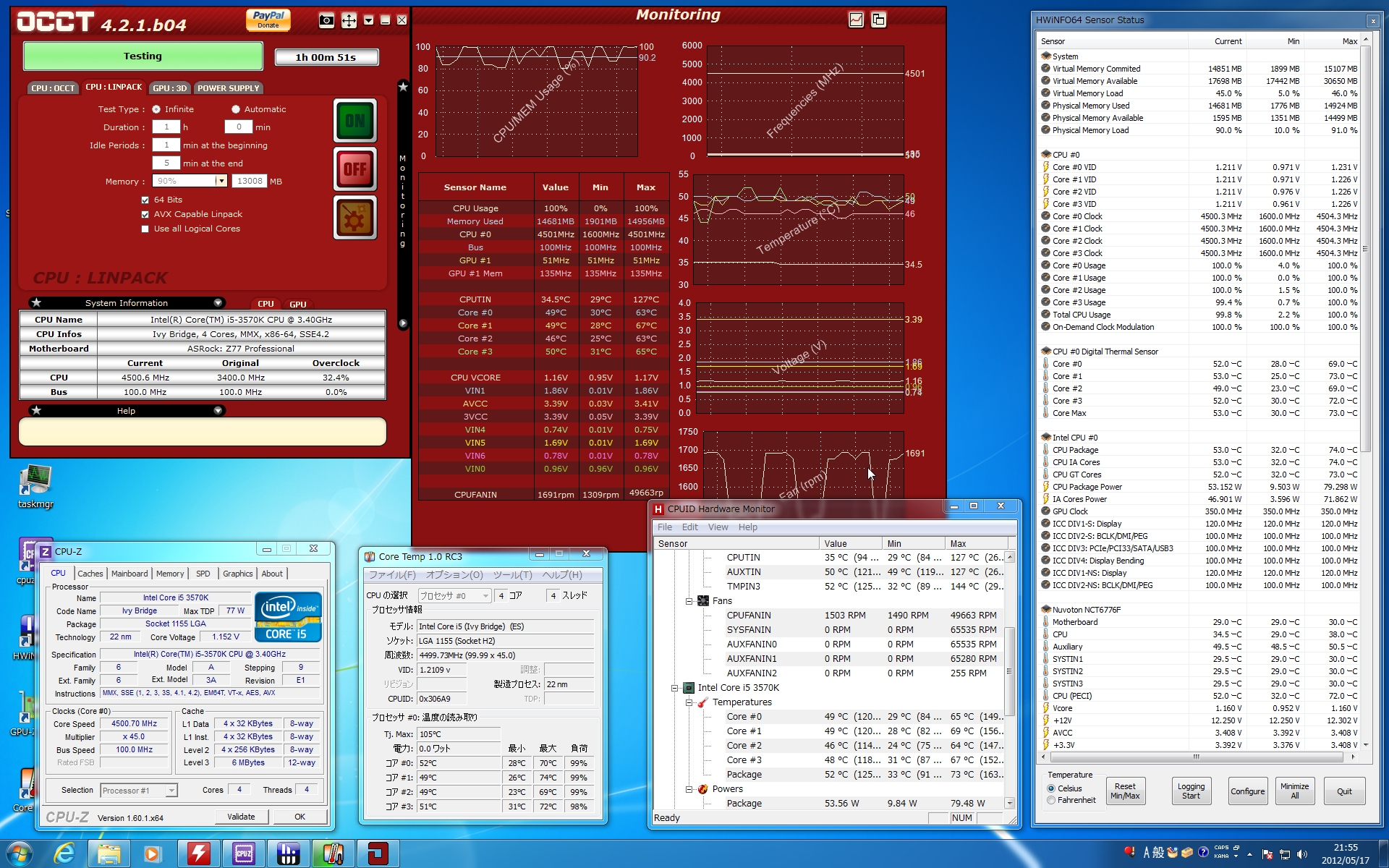
Task: Open the Mainboard tab in CPU-Z
Action: pos(129,574)
